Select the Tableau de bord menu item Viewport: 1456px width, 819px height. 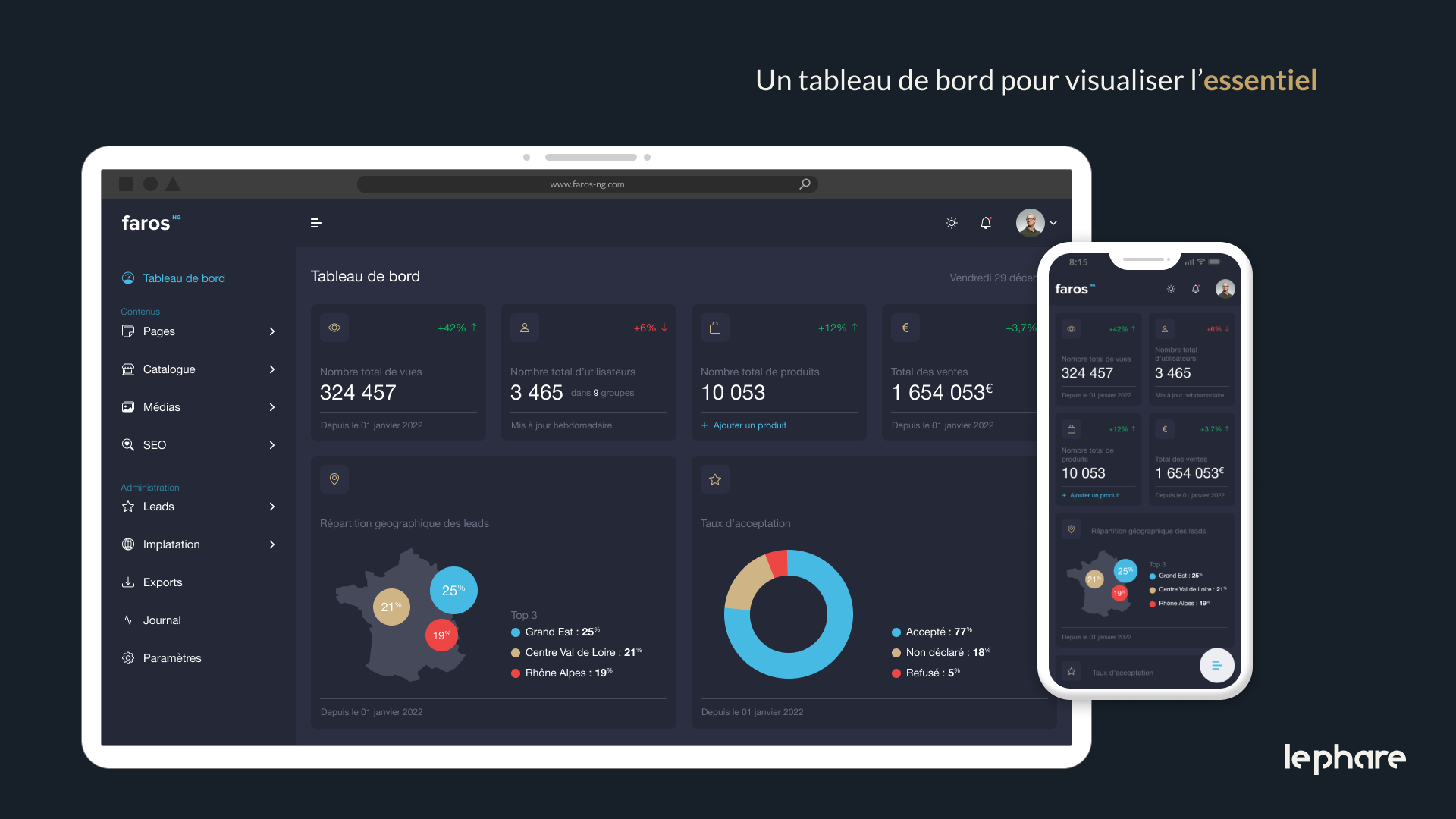pos(183,277)
